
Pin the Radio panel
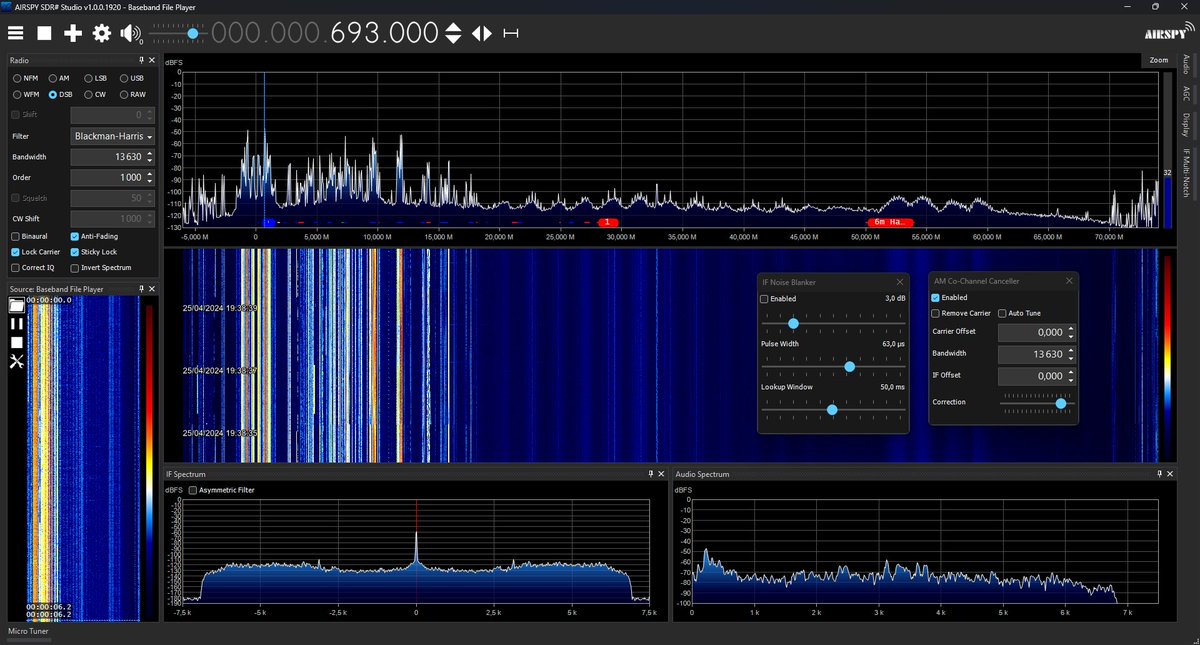pos(142,61)
